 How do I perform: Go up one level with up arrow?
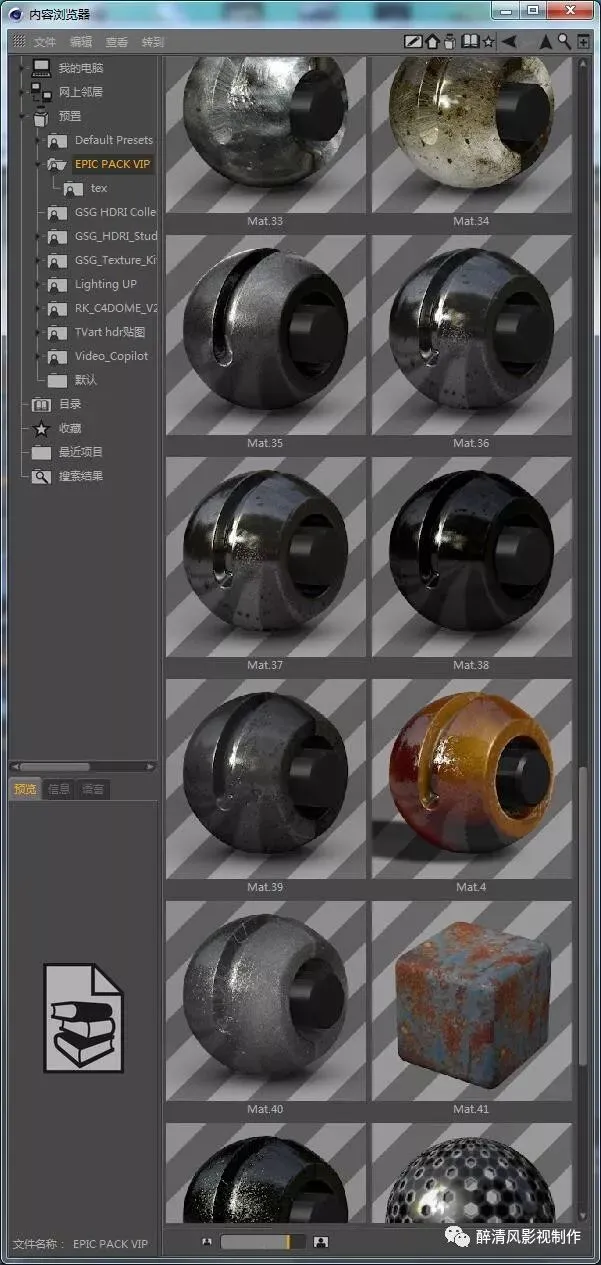pyautogui.click(x=545, y=42)
